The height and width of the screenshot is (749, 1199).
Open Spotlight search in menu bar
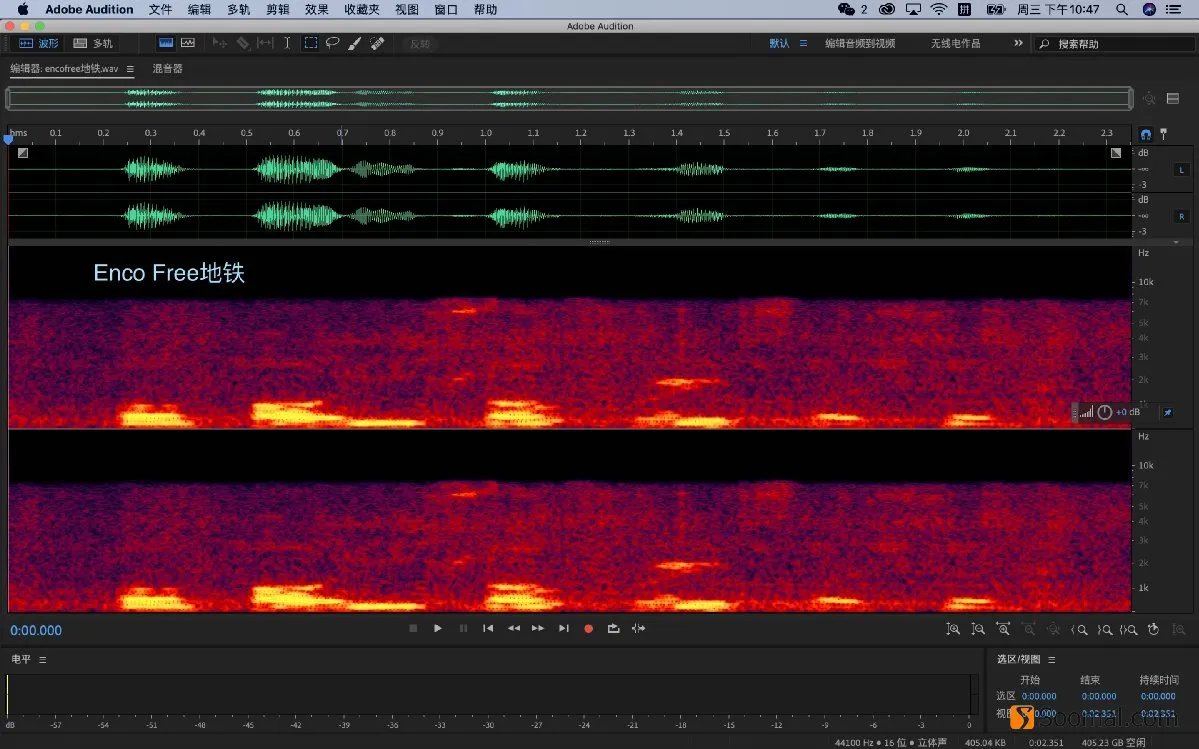tap(1122, 9)
